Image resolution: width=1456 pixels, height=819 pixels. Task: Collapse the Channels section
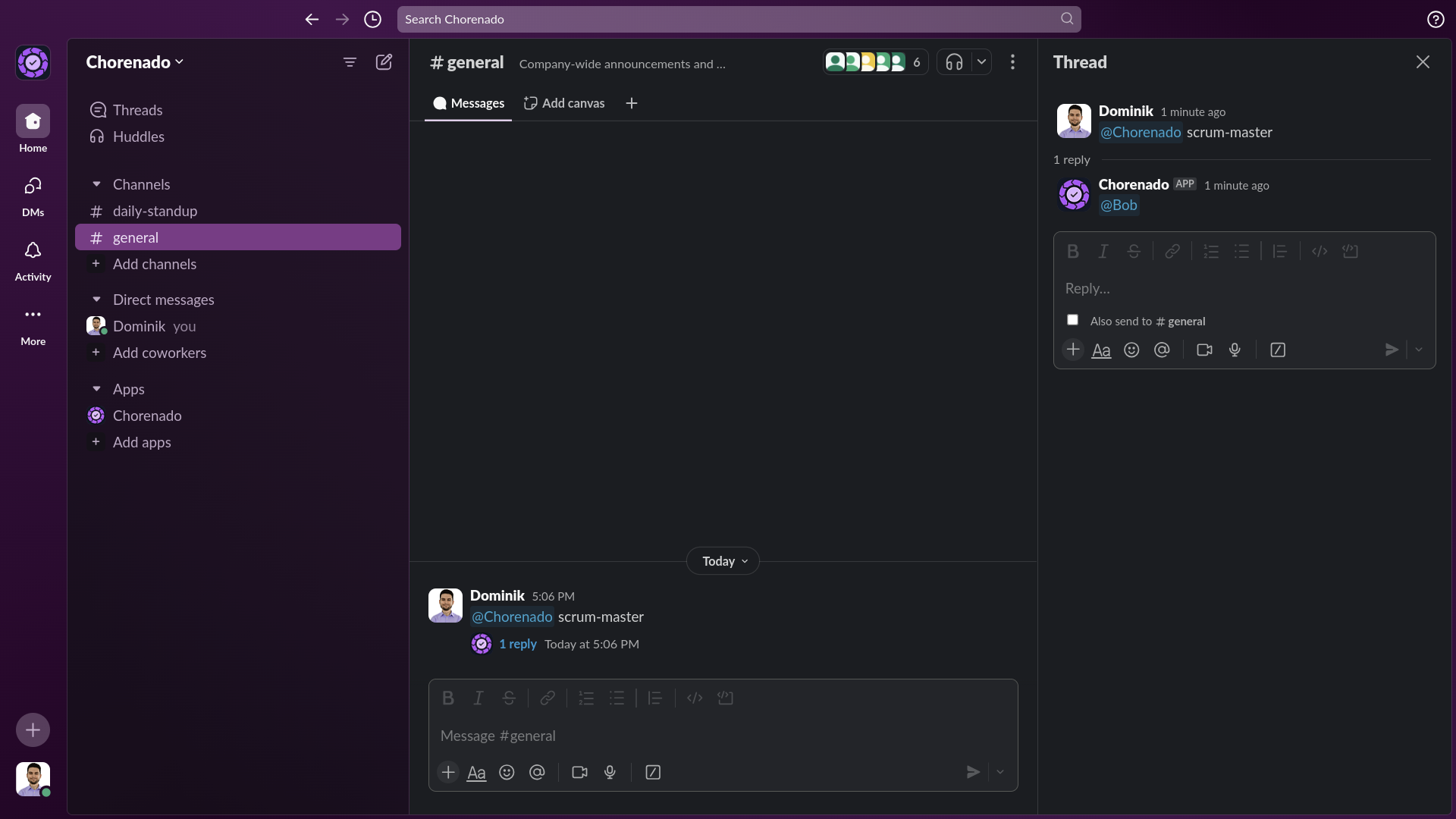[x=96, y=184]
